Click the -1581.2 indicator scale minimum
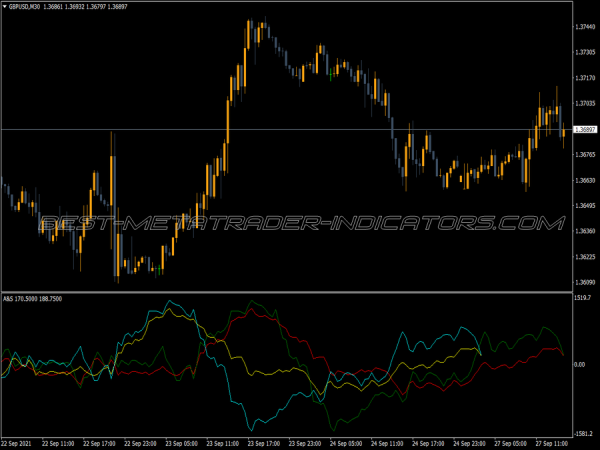Viewport: 600px width, 450px height. click(x=585, y=433)
